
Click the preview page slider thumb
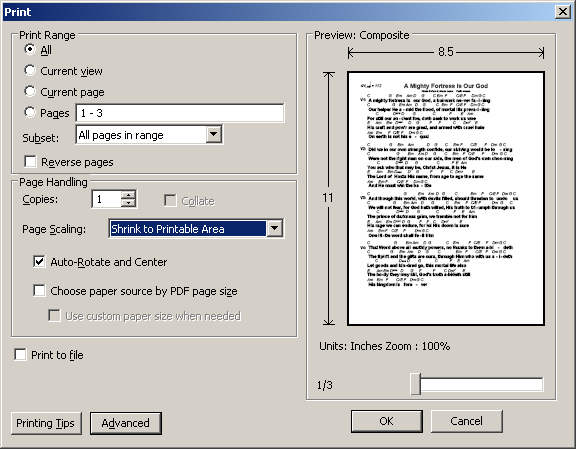coord(415,384)
